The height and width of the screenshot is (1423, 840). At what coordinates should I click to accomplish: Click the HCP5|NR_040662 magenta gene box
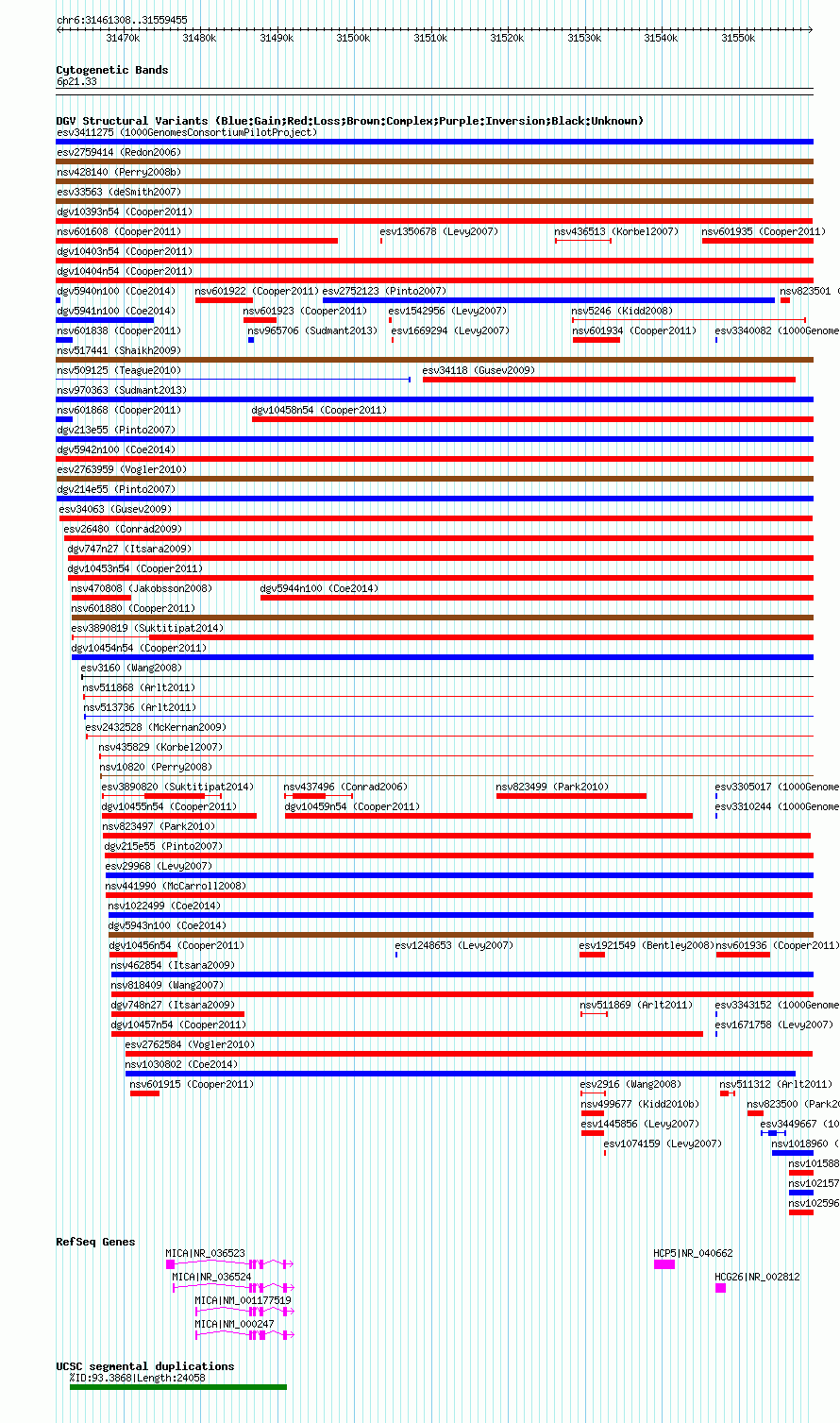coord(664,1263)
